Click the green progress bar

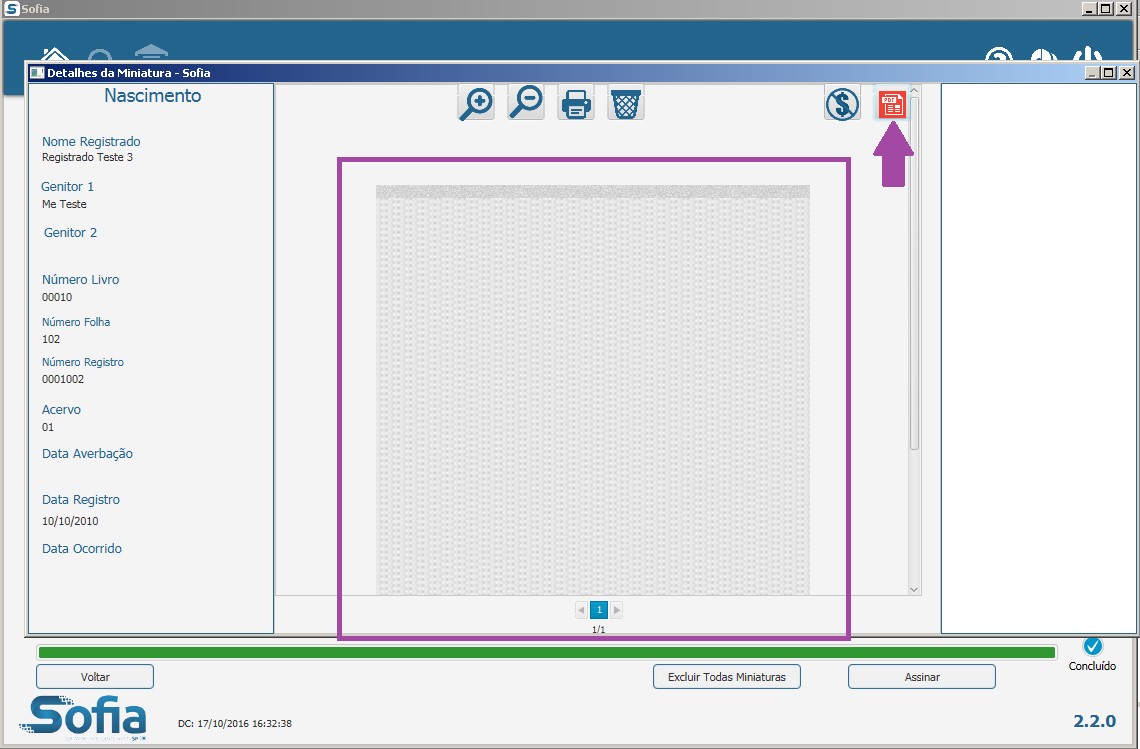(x=547, y=652)
